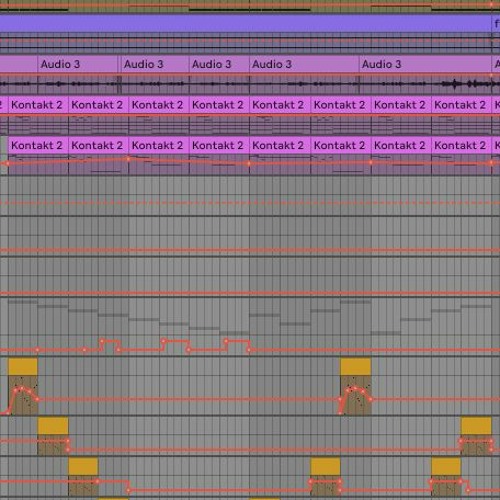Select eighth full Kontakt 2 clip in upper Kontakt row
Image resolution: width=500 pixels, height=500 pixels.
pyautogui.click(x=461, y=105)
